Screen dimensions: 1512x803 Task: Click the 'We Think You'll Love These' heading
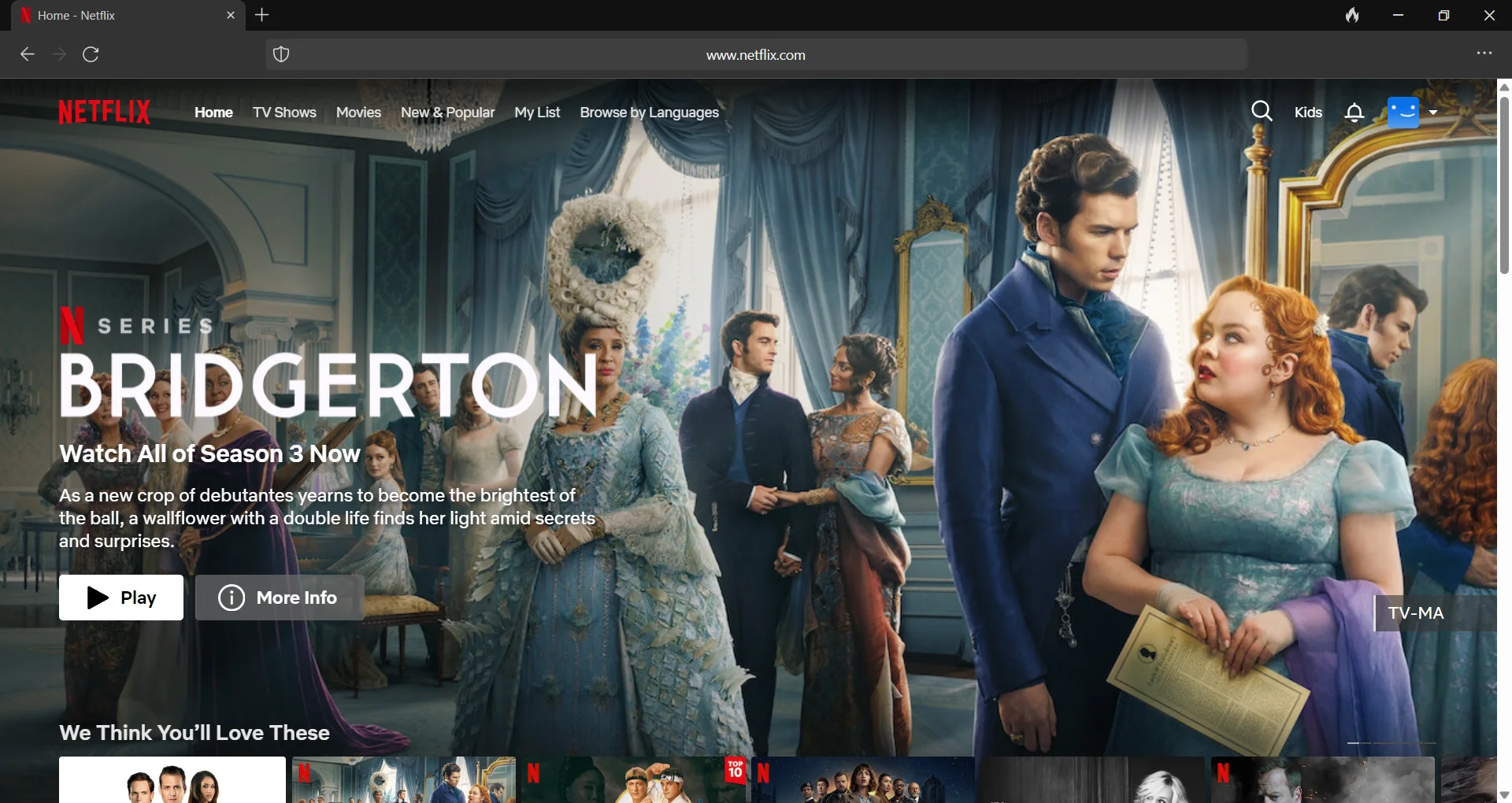[195, 733]
